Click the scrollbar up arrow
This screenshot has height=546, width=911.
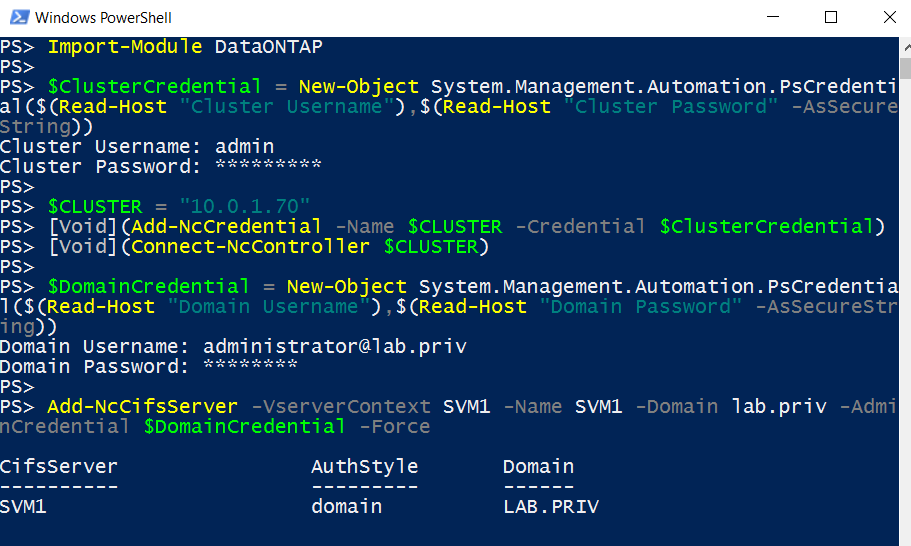click(x=906, y=47)
